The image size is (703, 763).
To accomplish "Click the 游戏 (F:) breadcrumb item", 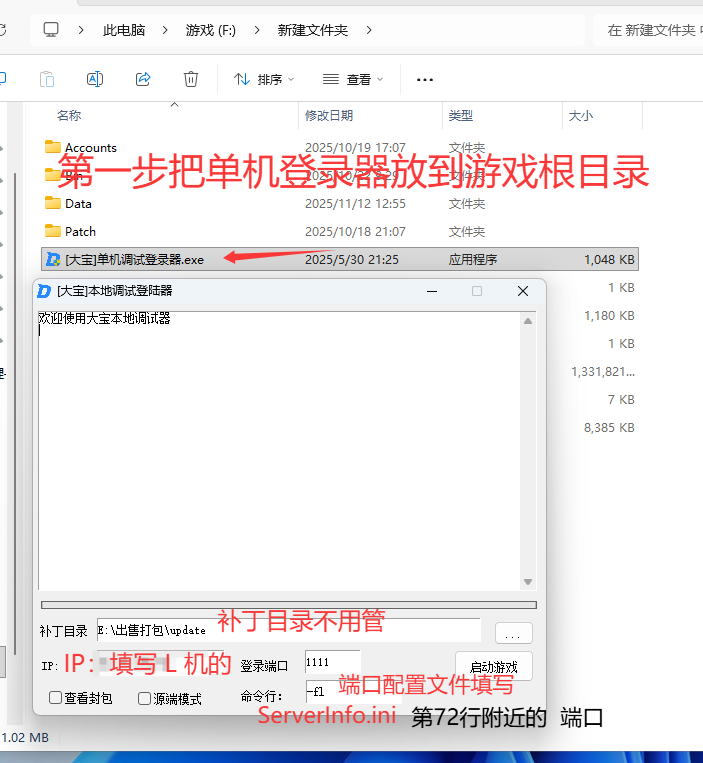I will (x=211, y=30).
